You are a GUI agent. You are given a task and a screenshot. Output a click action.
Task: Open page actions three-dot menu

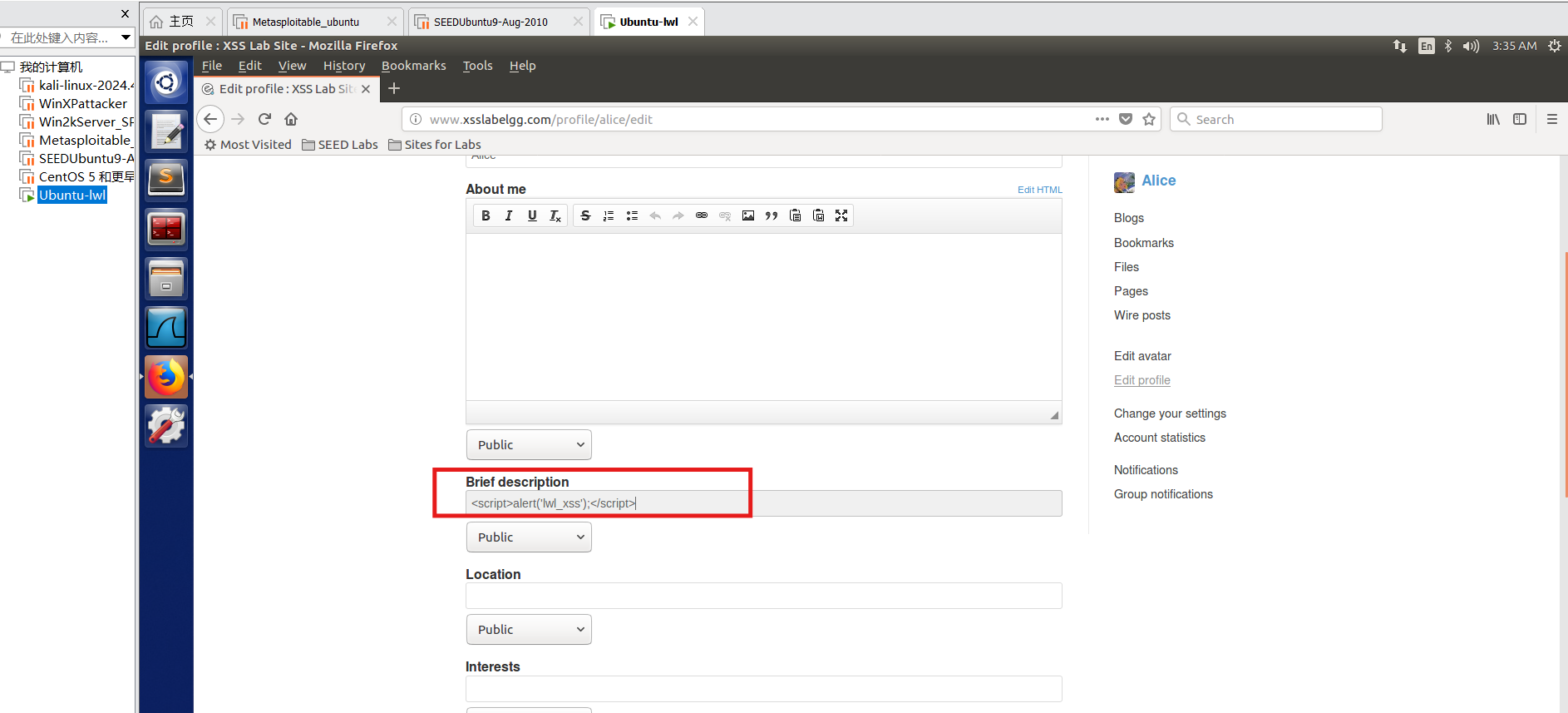pos(1102,119)
